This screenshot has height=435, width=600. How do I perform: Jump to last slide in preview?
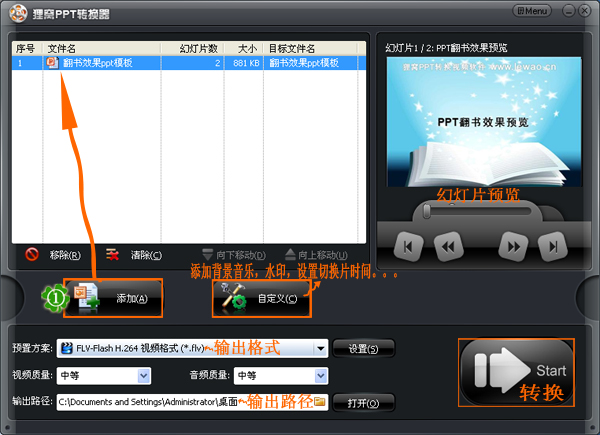coord(553,247)
